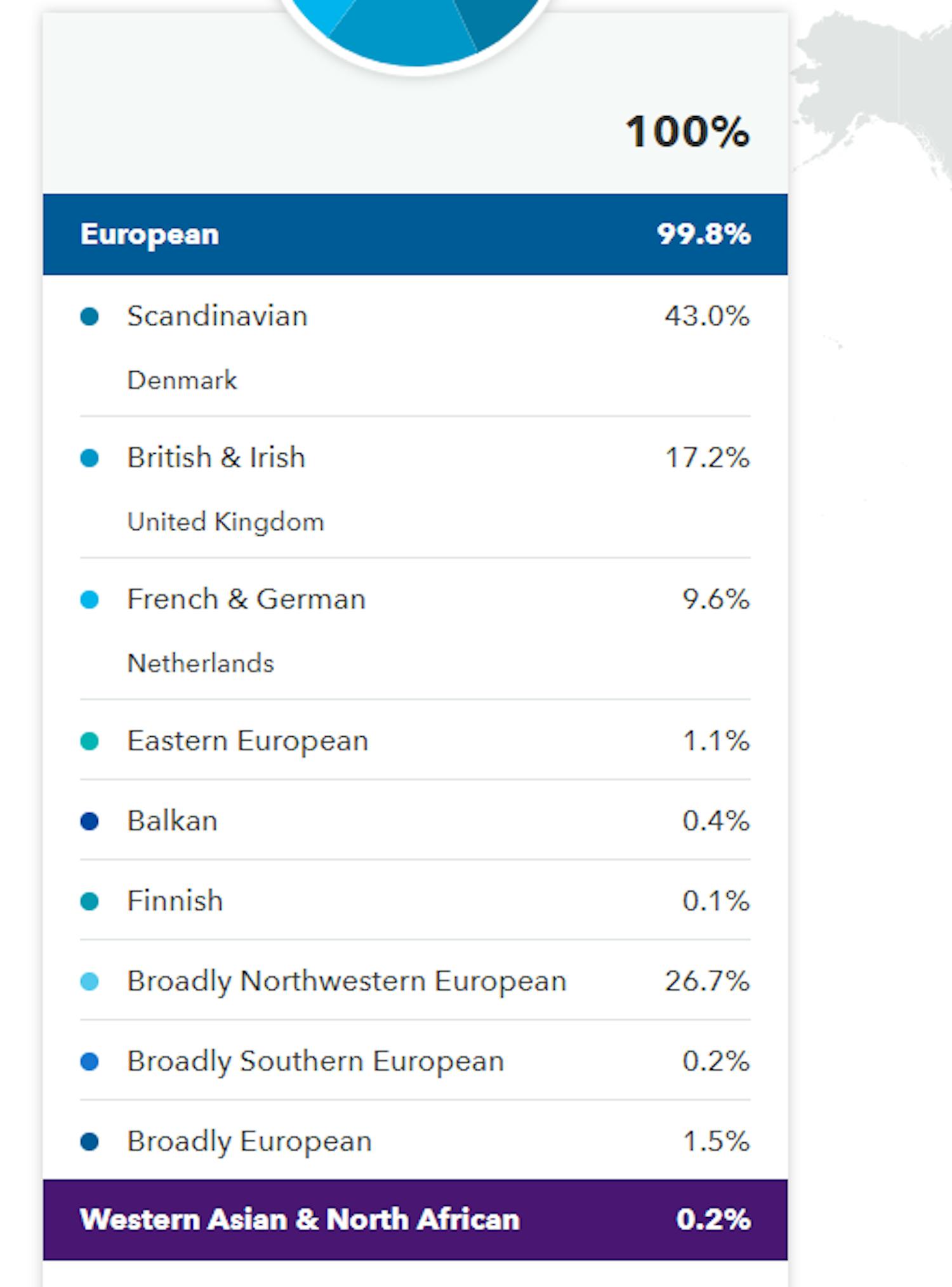This screenshot has width=952, height=1287.
Task: Click the Netherlands sub-region text
Action: click(x=200, y=663)
